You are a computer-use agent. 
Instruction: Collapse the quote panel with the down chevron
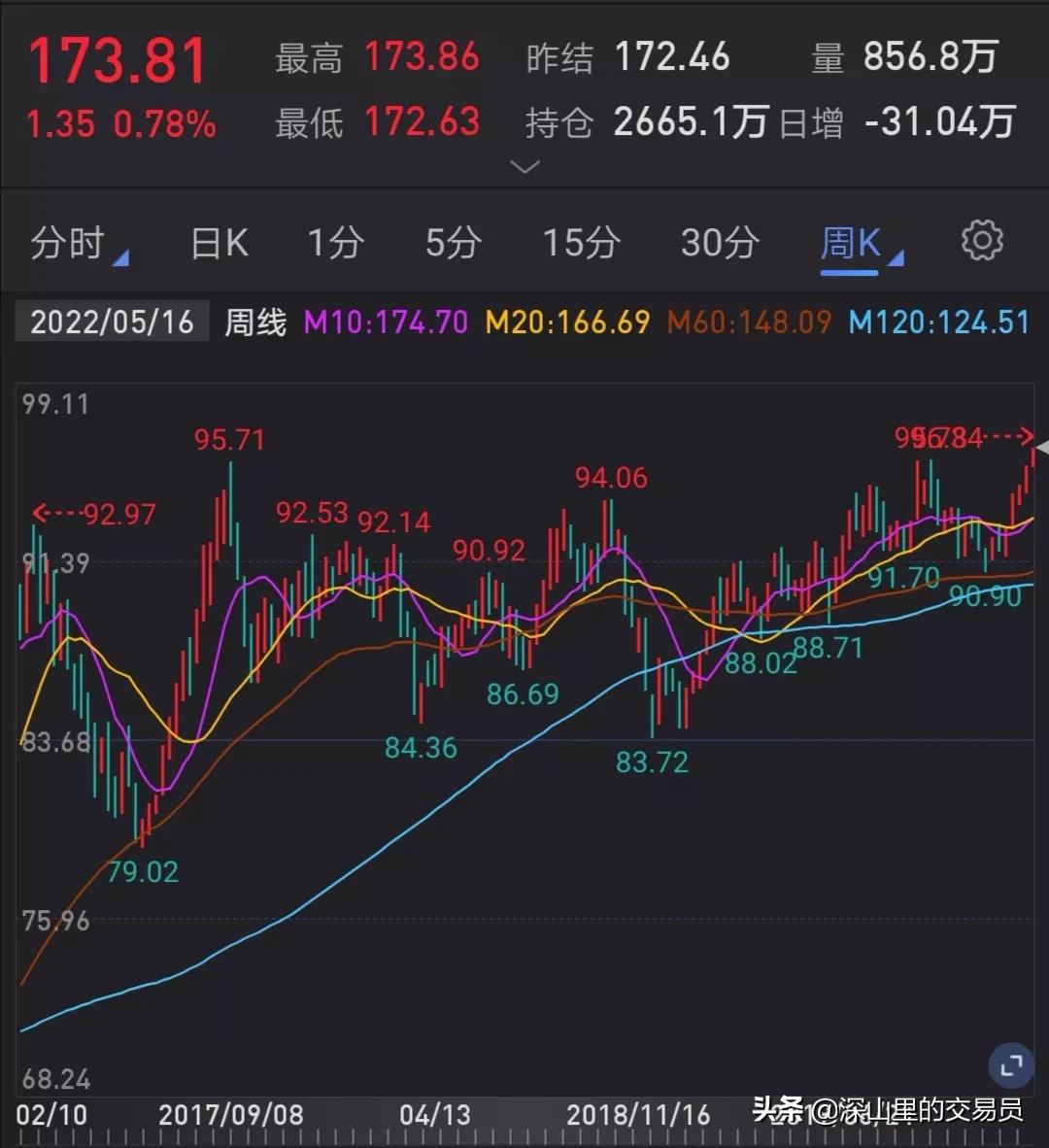click(524, 167)
